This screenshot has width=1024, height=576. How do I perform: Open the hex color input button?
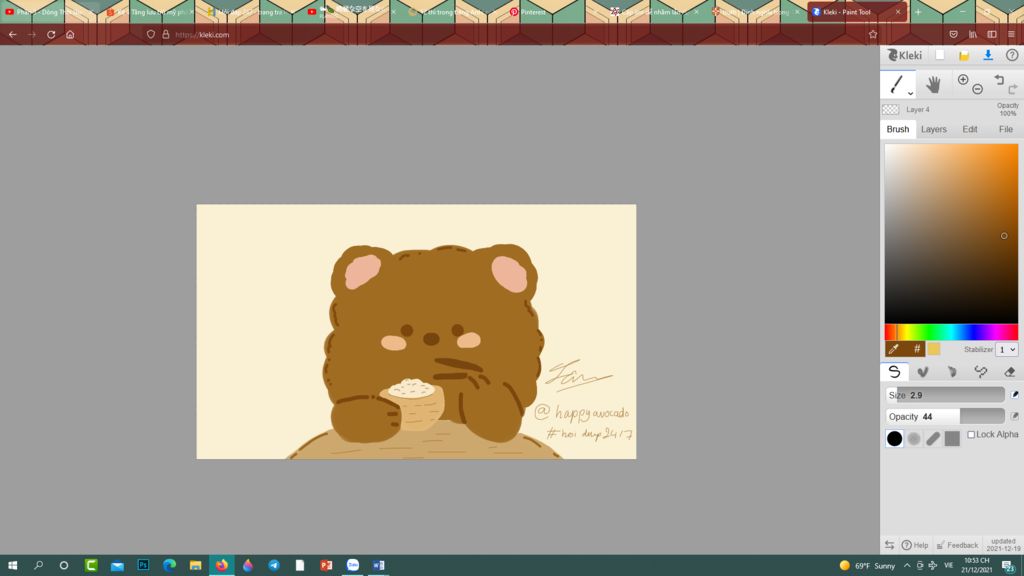(x=917, y=349)
